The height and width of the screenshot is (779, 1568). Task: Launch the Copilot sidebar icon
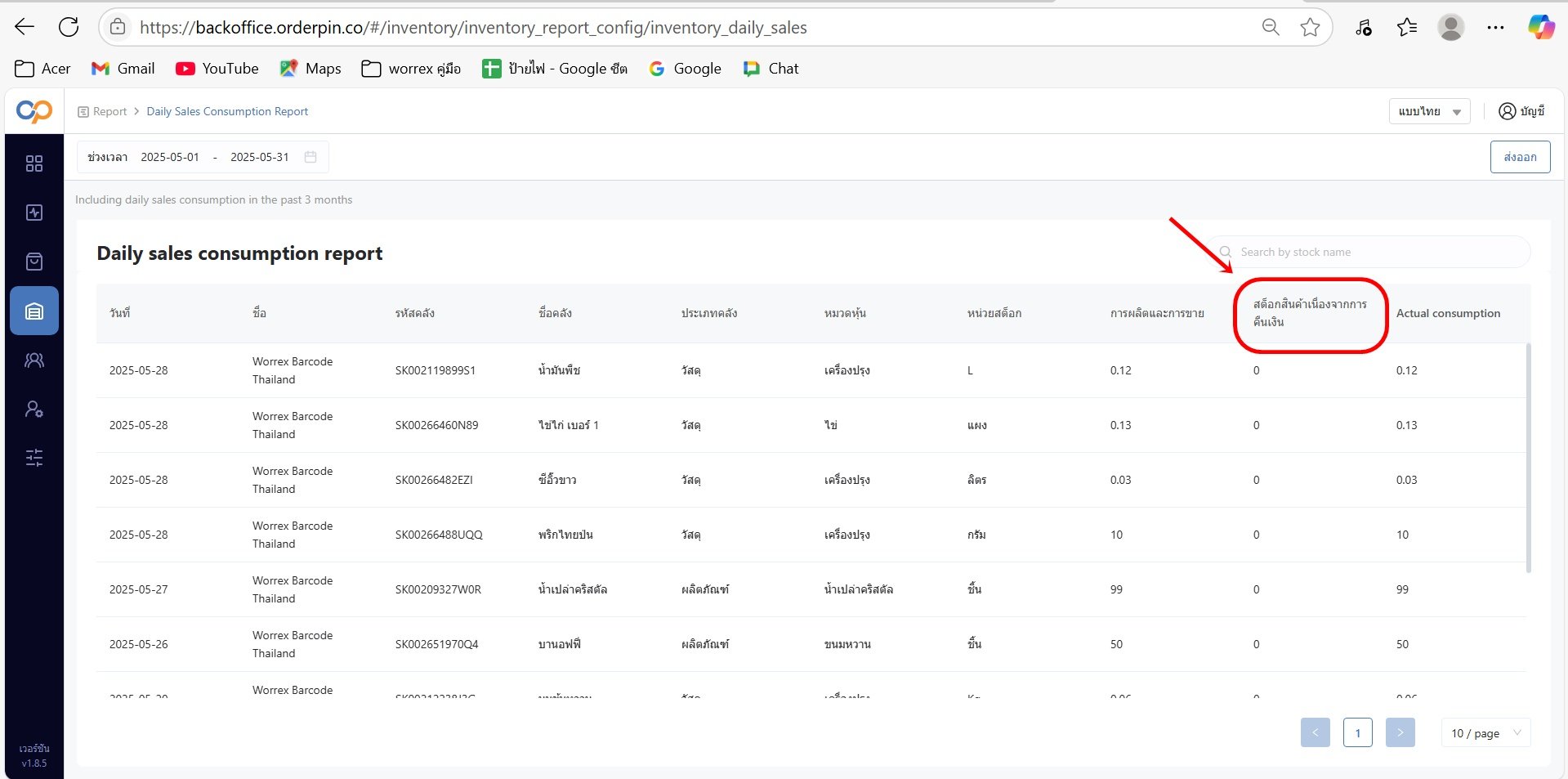point(1541,27)
